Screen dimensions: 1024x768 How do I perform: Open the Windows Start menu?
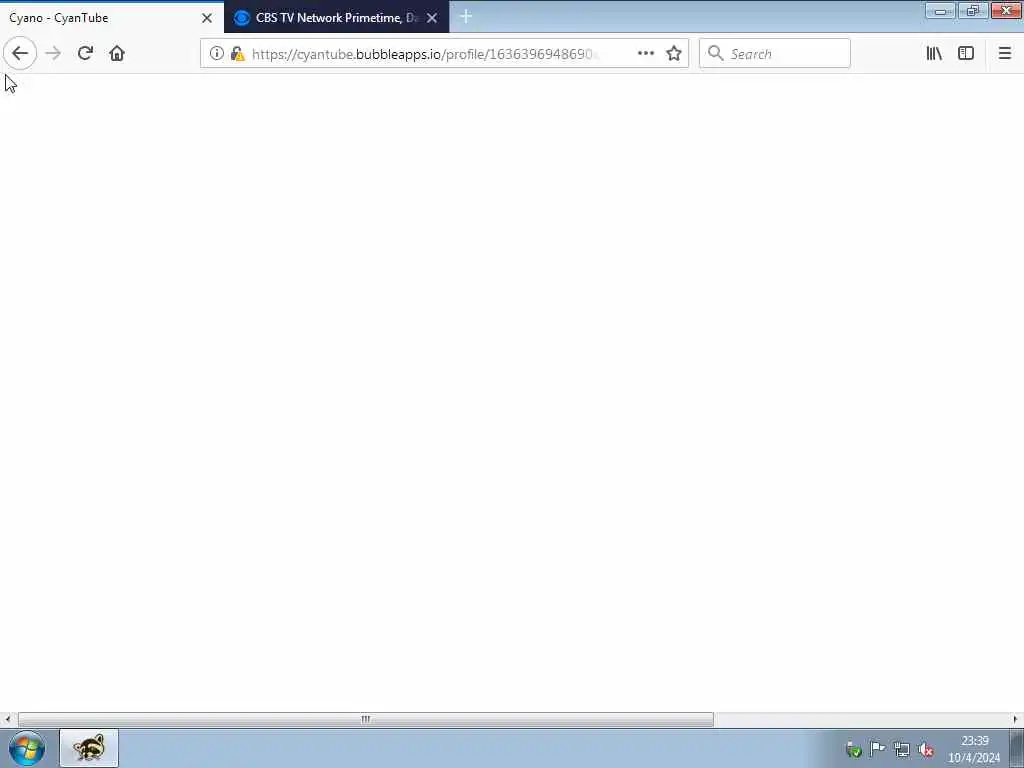pos(27,748)
